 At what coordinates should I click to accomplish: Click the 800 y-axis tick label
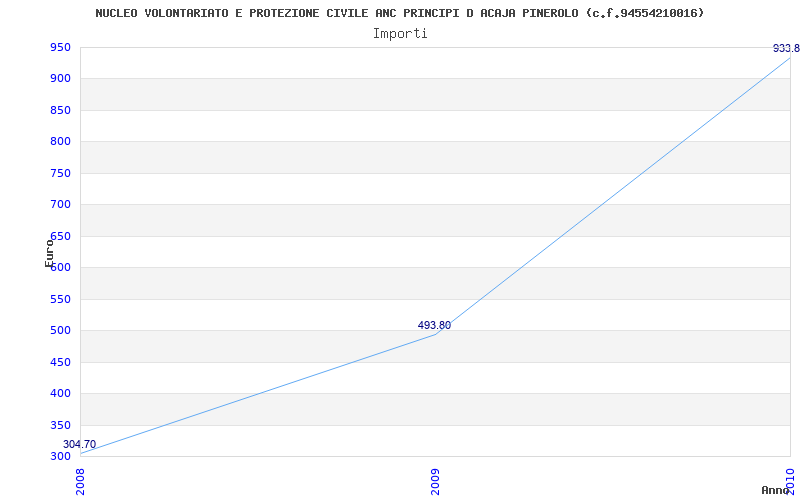59,141
